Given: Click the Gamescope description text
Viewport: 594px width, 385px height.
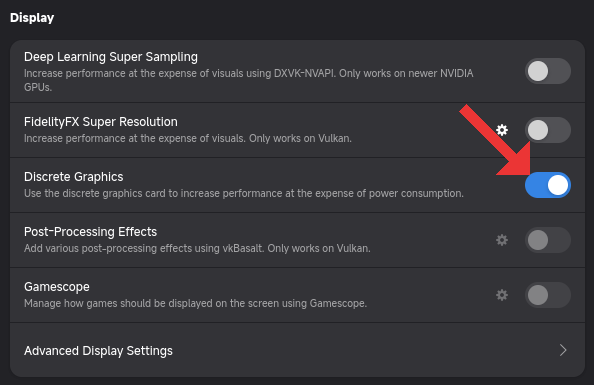Looking at the screenshot, I should pos(195,304).
